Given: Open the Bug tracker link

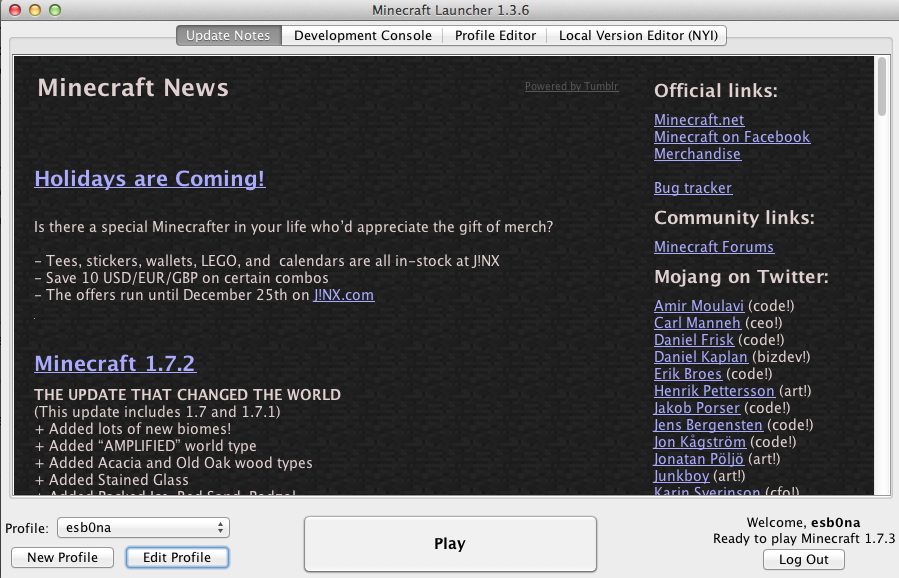Looking at the screenshot, I should 693,188.
